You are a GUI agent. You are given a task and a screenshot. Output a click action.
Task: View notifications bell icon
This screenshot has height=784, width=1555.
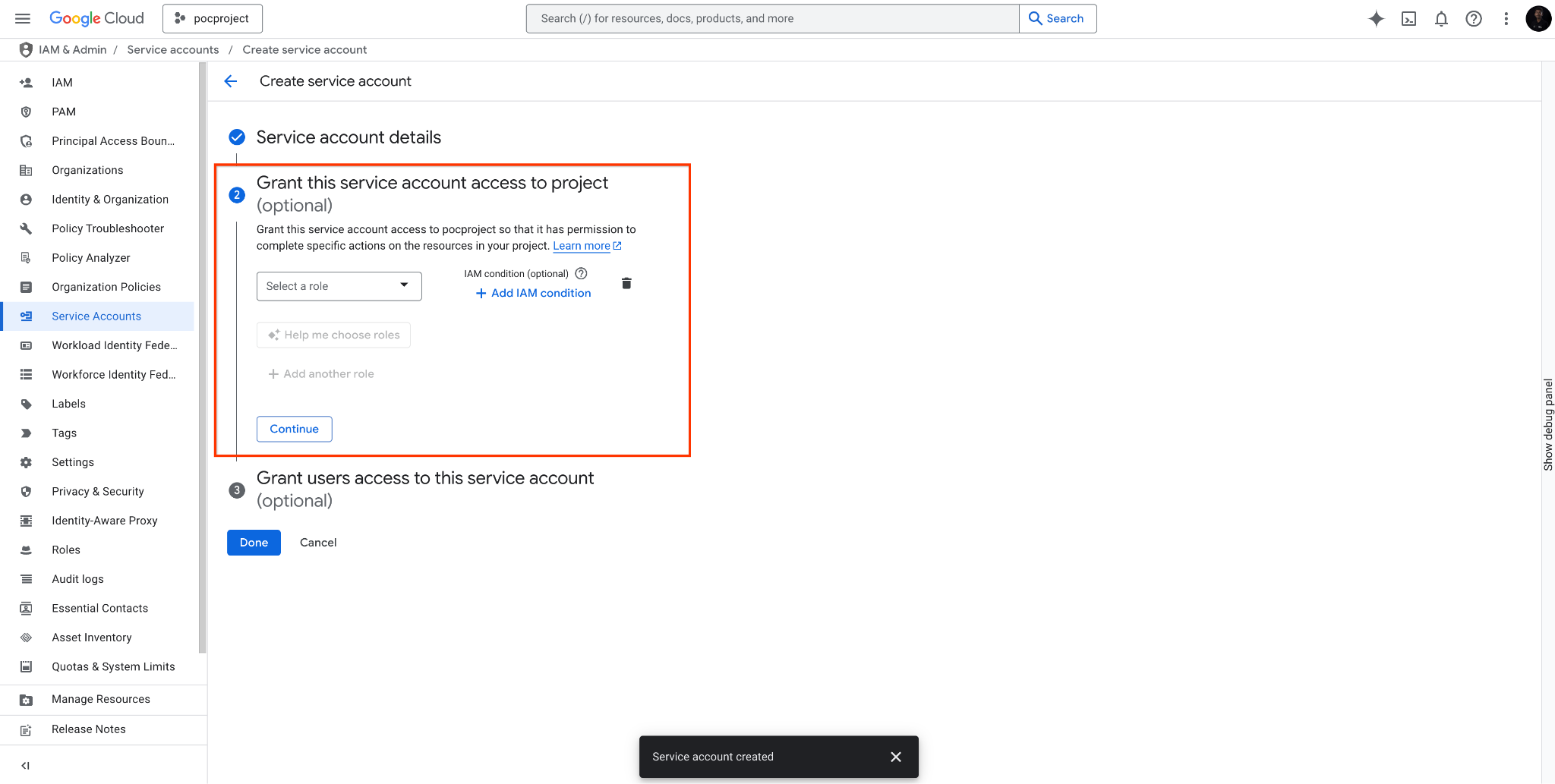click(x=1441, y=18)
